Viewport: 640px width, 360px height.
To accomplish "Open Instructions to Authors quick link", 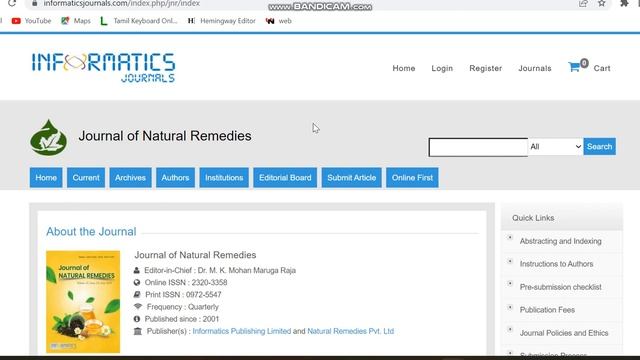I will [556, 264].
